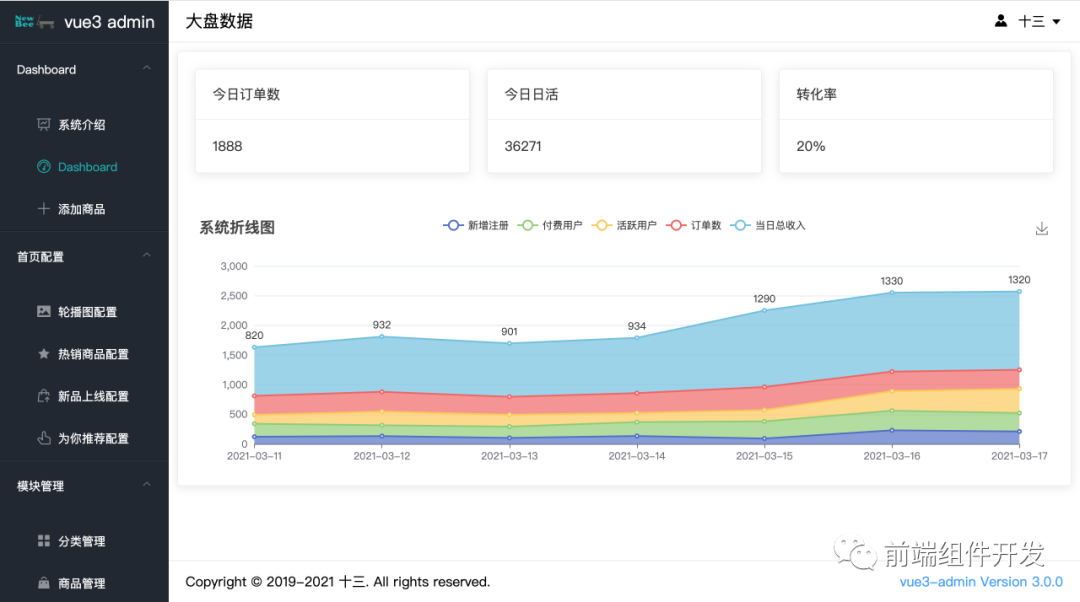Open 新品上线配置 page
The image size is (1080, 602).
point(84,396)
